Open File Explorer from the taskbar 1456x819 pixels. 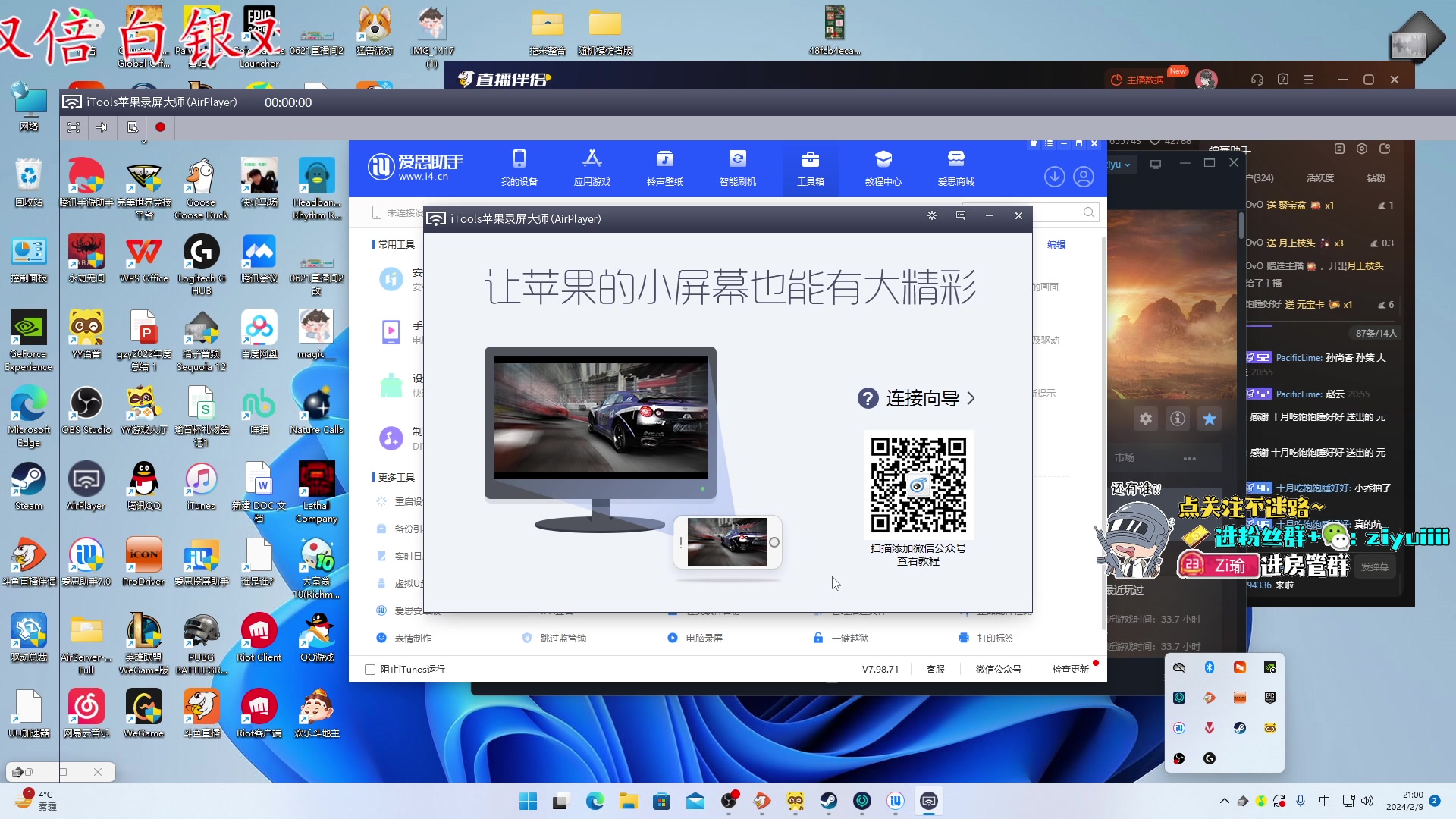coord(628,801)
